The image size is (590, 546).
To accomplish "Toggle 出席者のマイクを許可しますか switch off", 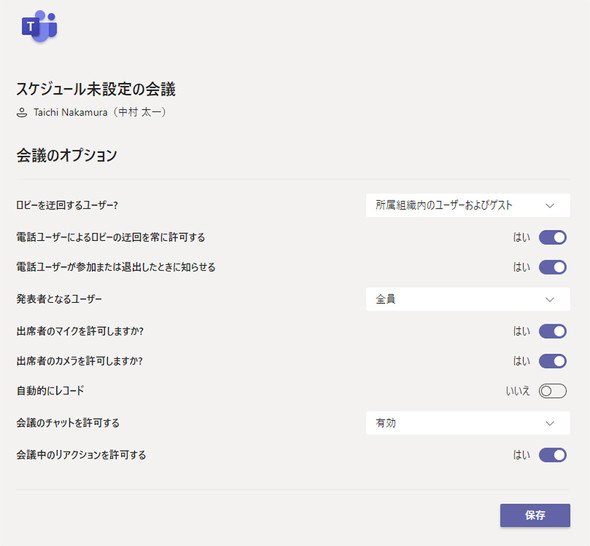I will point(552,331).
